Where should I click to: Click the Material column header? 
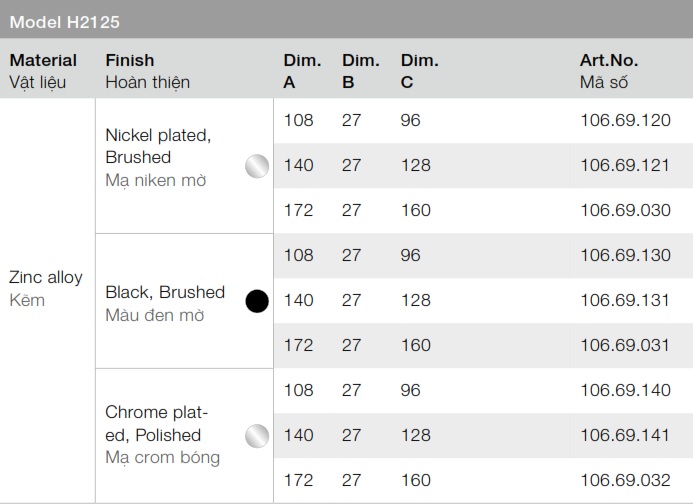[43, 70]
